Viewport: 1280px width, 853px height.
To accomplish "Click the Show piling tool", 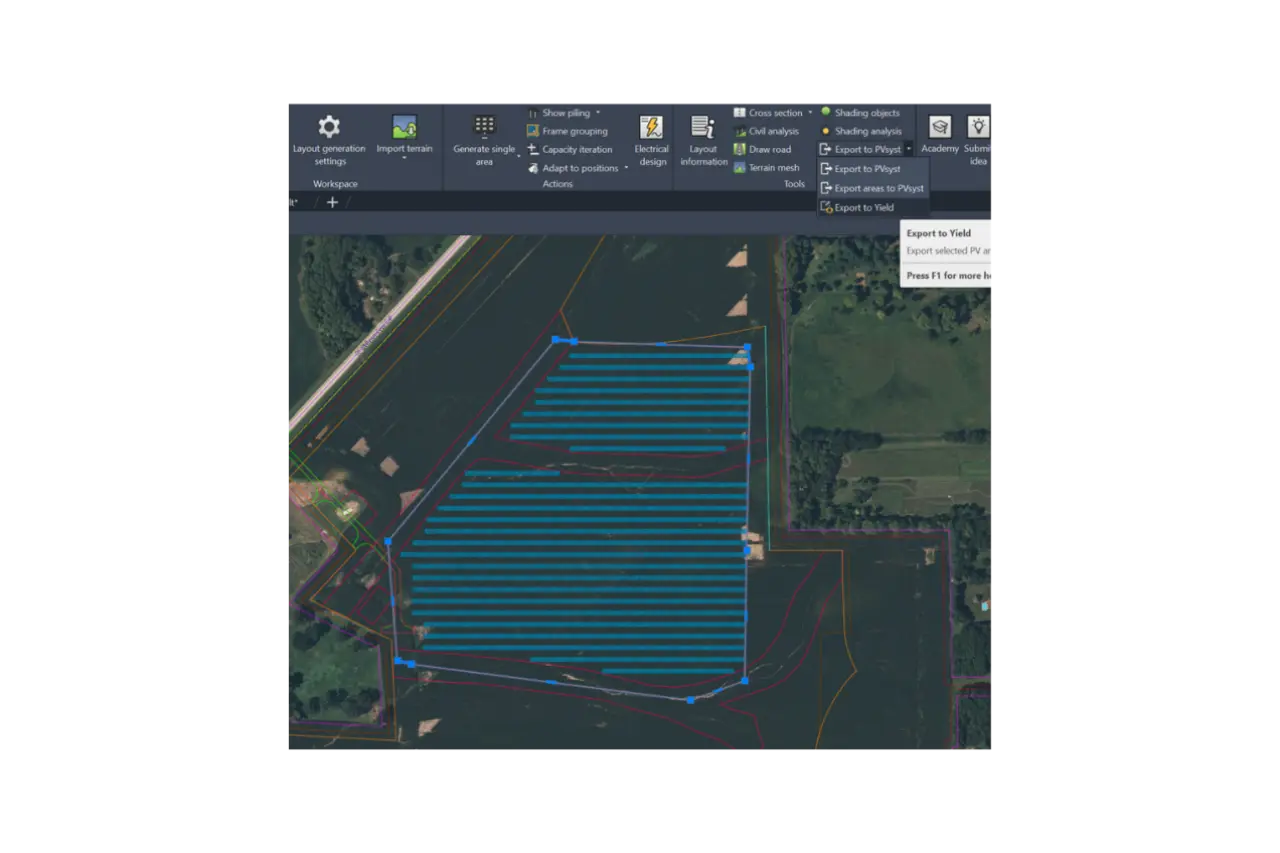I will click(559, 113).
